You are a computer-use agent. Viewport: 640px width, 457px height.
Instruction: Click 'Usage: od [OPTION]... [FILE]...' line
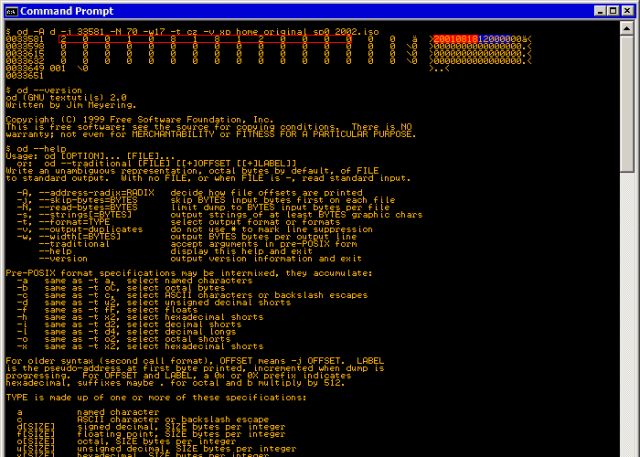coord(90,156)
